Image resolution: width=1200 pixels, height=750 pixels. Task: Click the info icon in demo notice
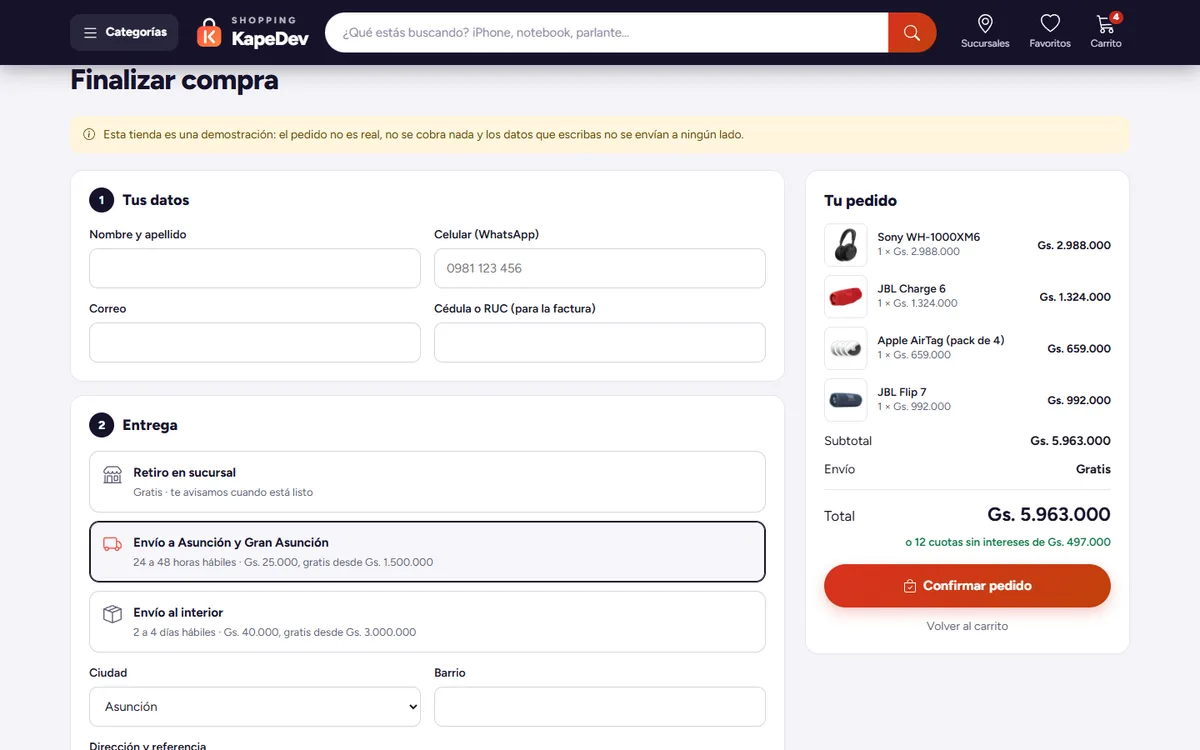(x=89, y=134)
